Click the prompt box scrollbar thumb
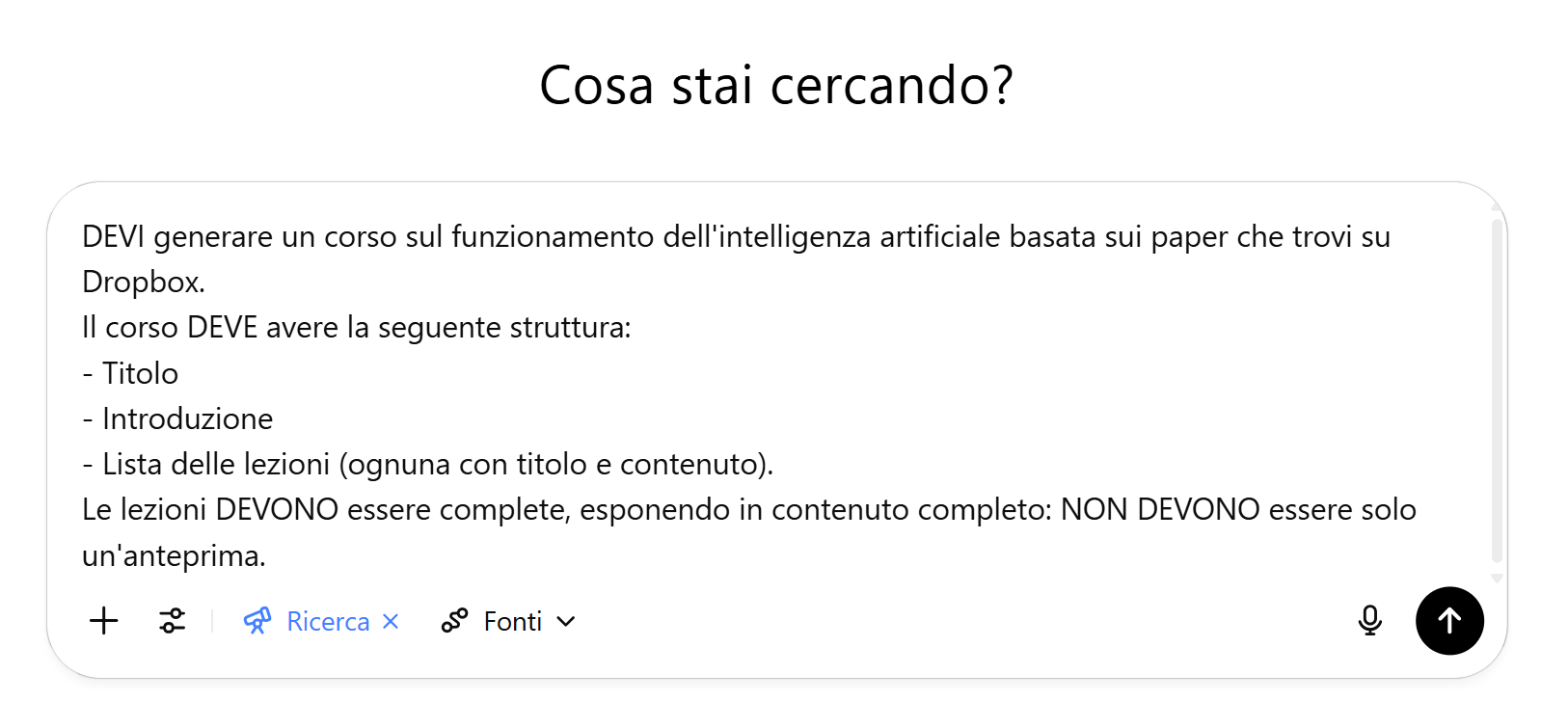The width and height of the screenshot is (1568, 728). [x=1497, y=390]
